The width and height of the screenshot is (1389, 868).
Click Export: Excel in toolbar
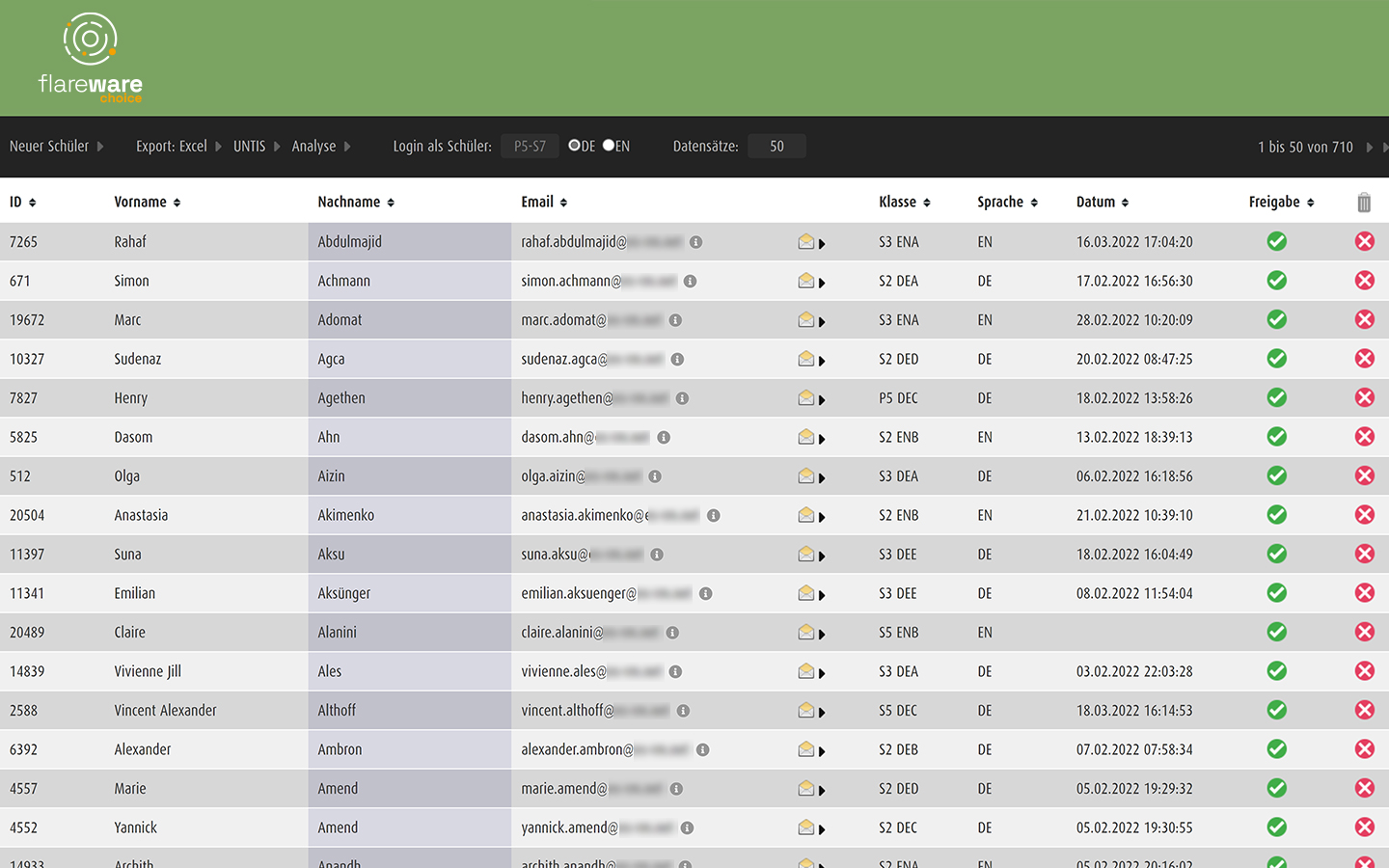(178, 147)
